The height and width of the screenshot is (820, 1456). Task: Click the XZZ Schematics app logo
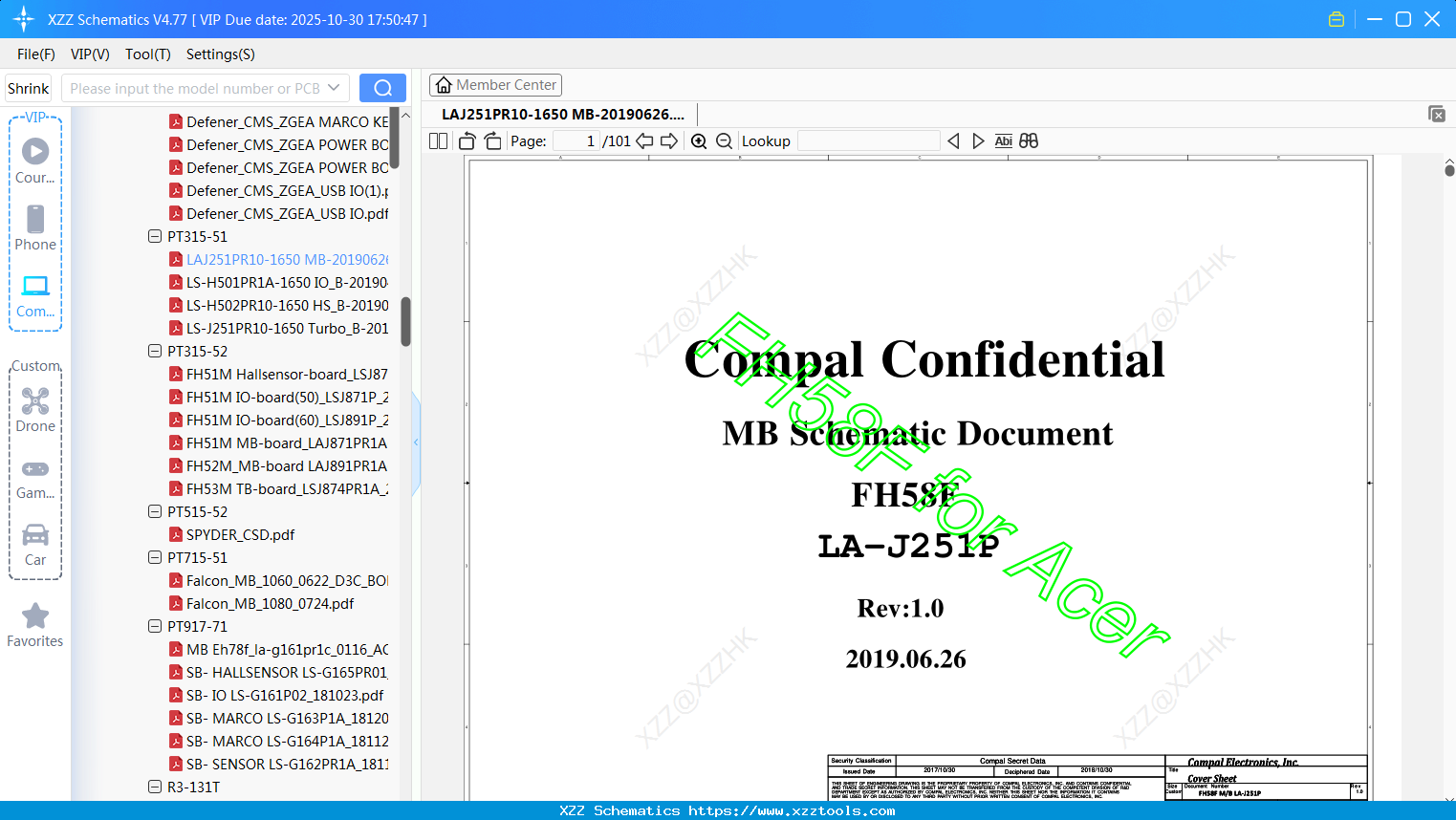click(24, 19)
